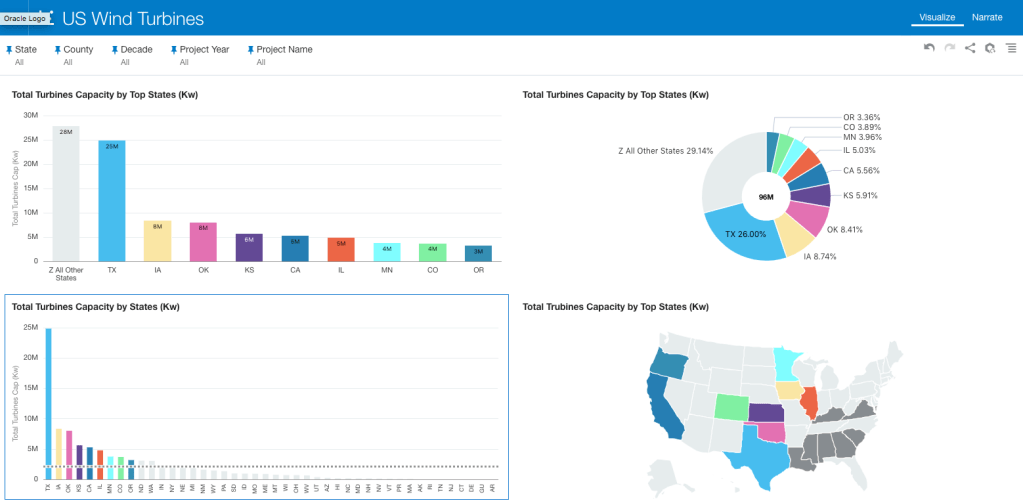Click the Undo arrow icon

[929, 48]
